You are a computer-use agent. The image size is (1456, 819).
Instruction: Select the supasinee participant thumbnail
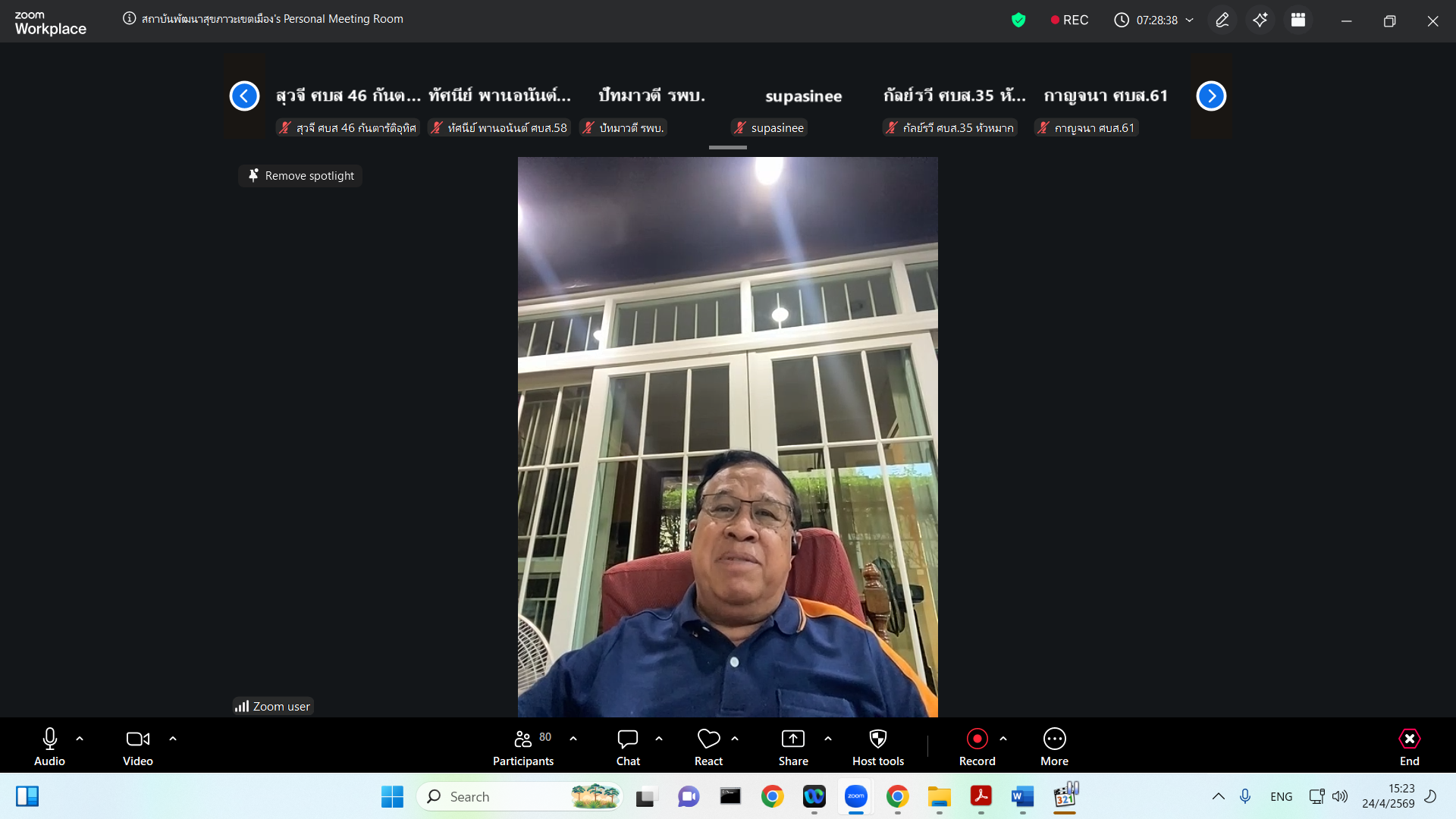point(803,97)
